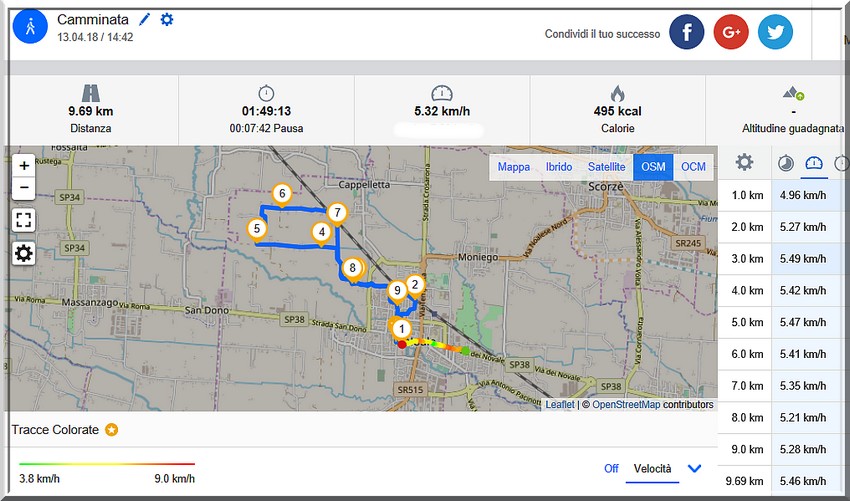Click the green route end dot

(465, 351)
